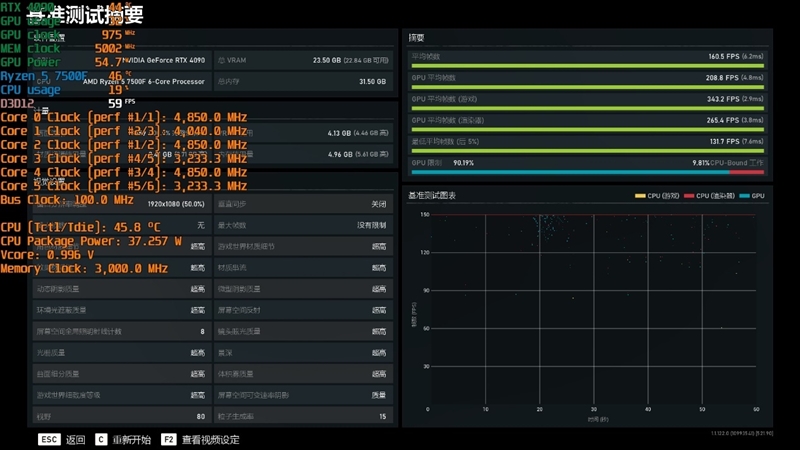Click the GPU 平均帧数 (渲染器) 265.4 FPS bar

[x=587, y=130]
